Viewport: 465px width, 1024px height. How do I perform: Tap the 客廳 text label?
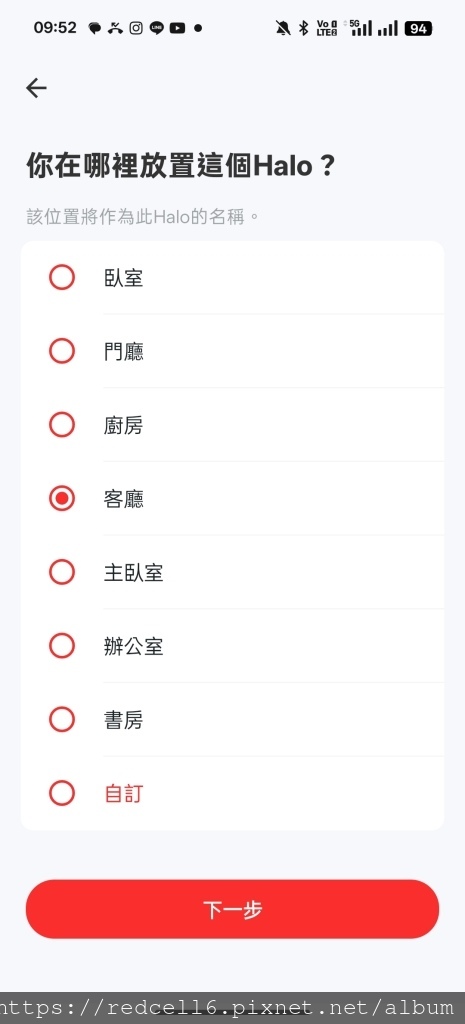point(123,499)
